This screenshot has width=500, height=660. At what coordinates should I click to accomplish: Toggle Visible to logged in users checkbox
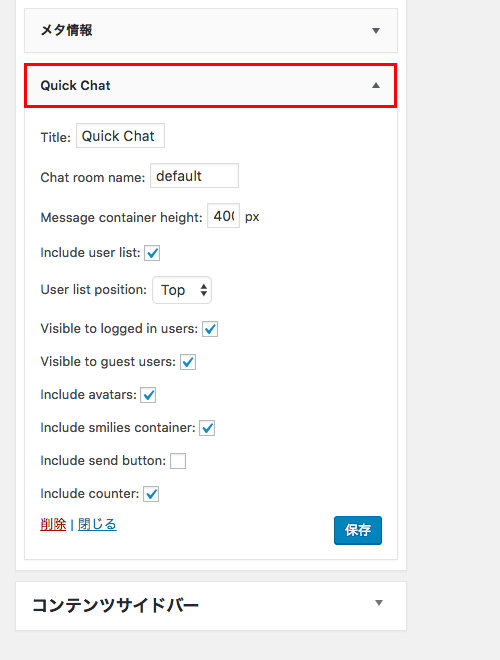(x=210, y=329)
